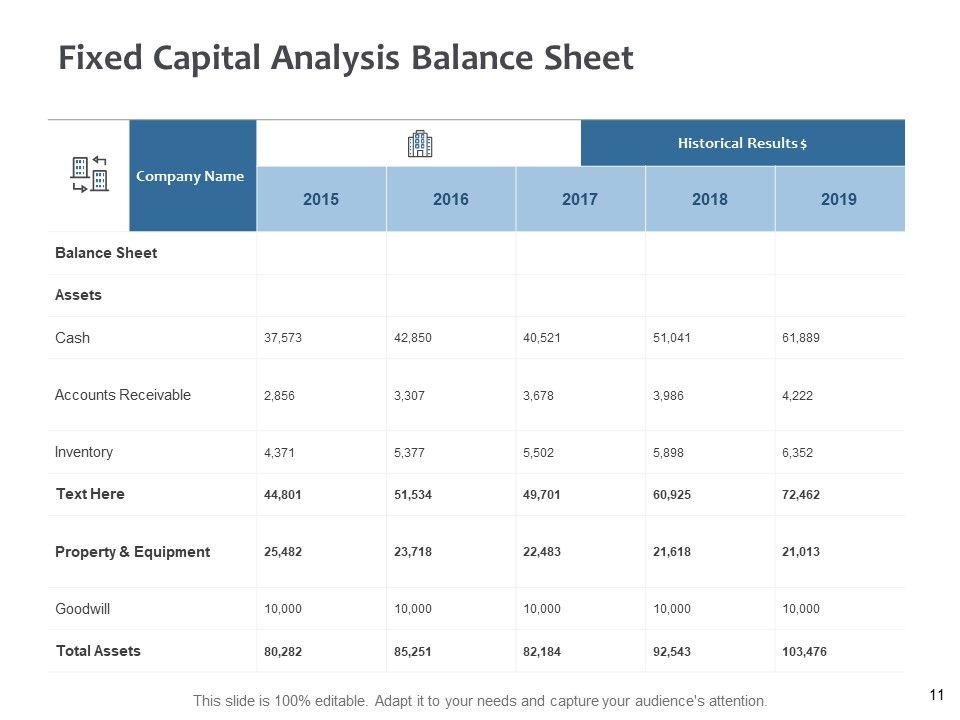This screenshot has height=720, width=960.
Task: Select the 2018 column header
Action: (710, 199)
